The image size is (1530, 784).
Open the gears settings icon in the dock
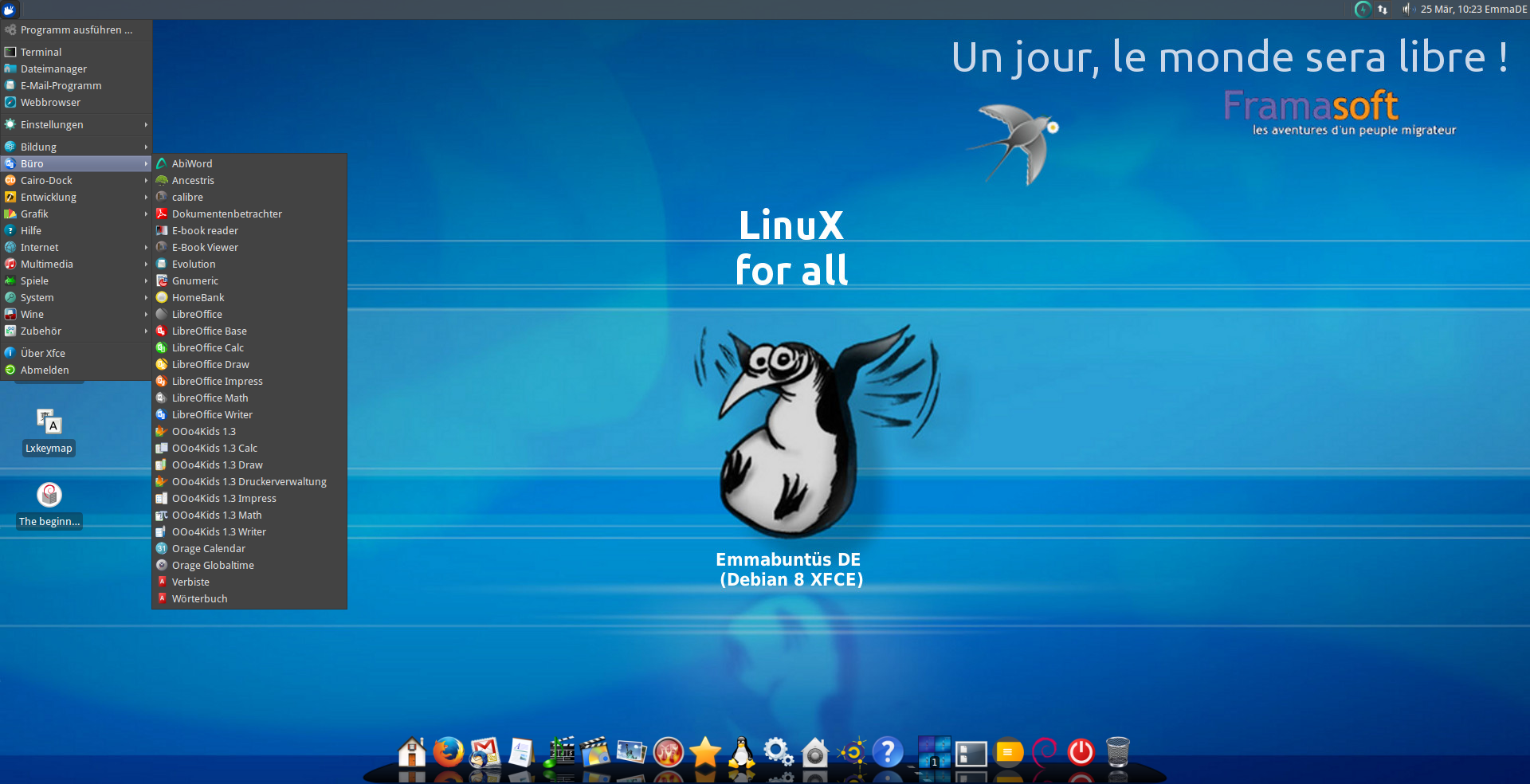778,751
